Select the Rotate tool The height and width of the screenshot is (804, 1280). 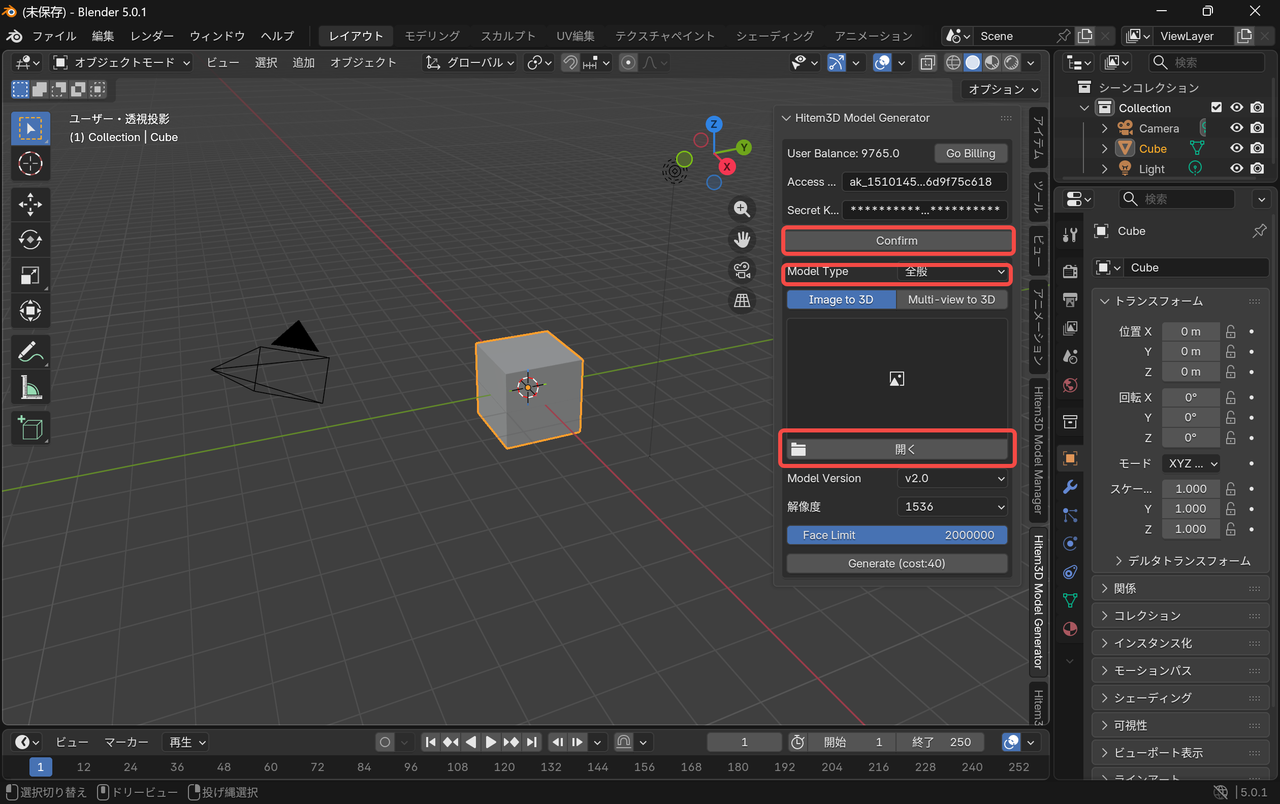point(30,240)
